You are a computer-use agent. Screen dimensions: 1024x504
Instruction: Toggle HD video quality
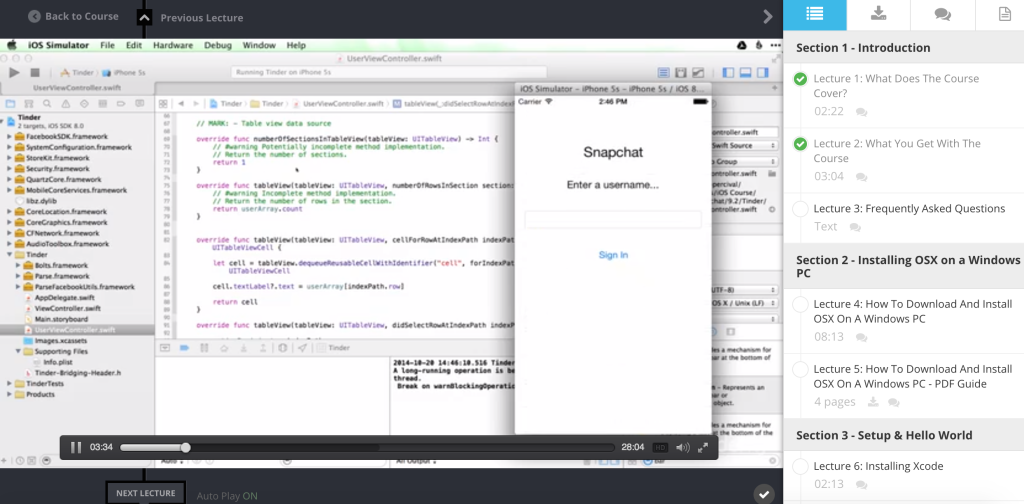pyautogui.click(x=660, y=448)
